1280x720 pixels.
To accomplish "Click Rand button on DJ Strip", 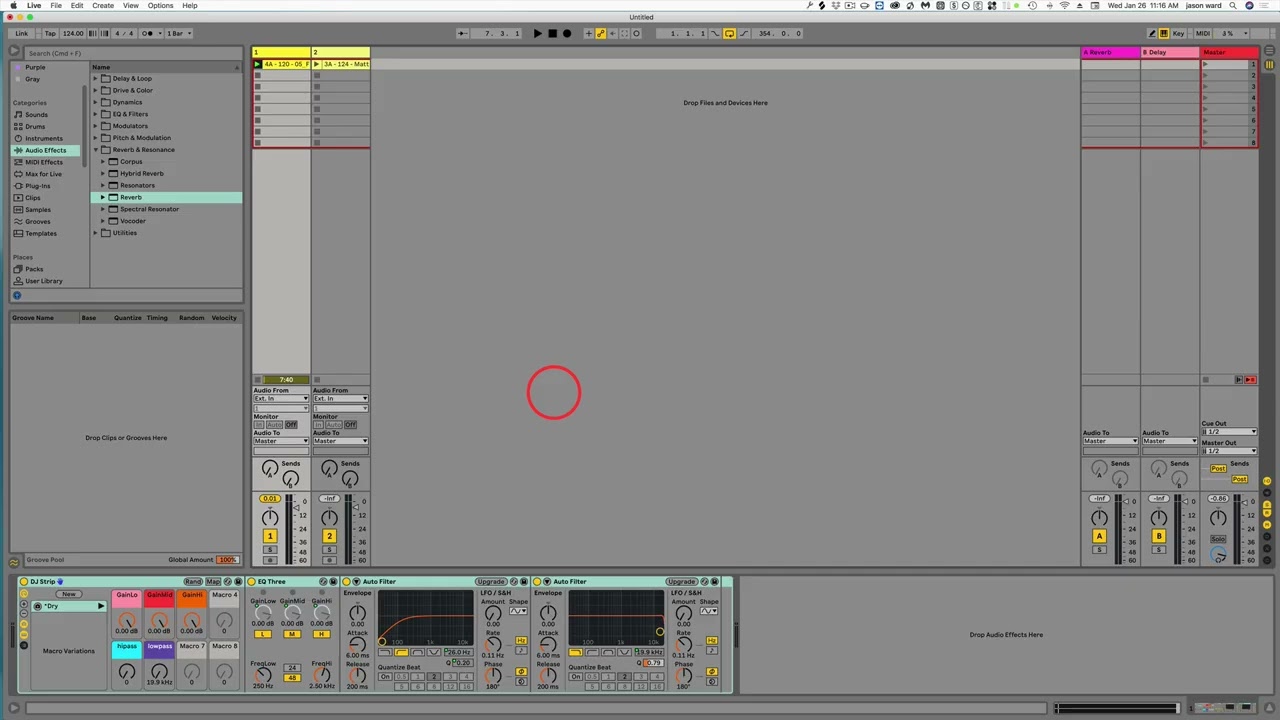I will click(x=193, y=581).
